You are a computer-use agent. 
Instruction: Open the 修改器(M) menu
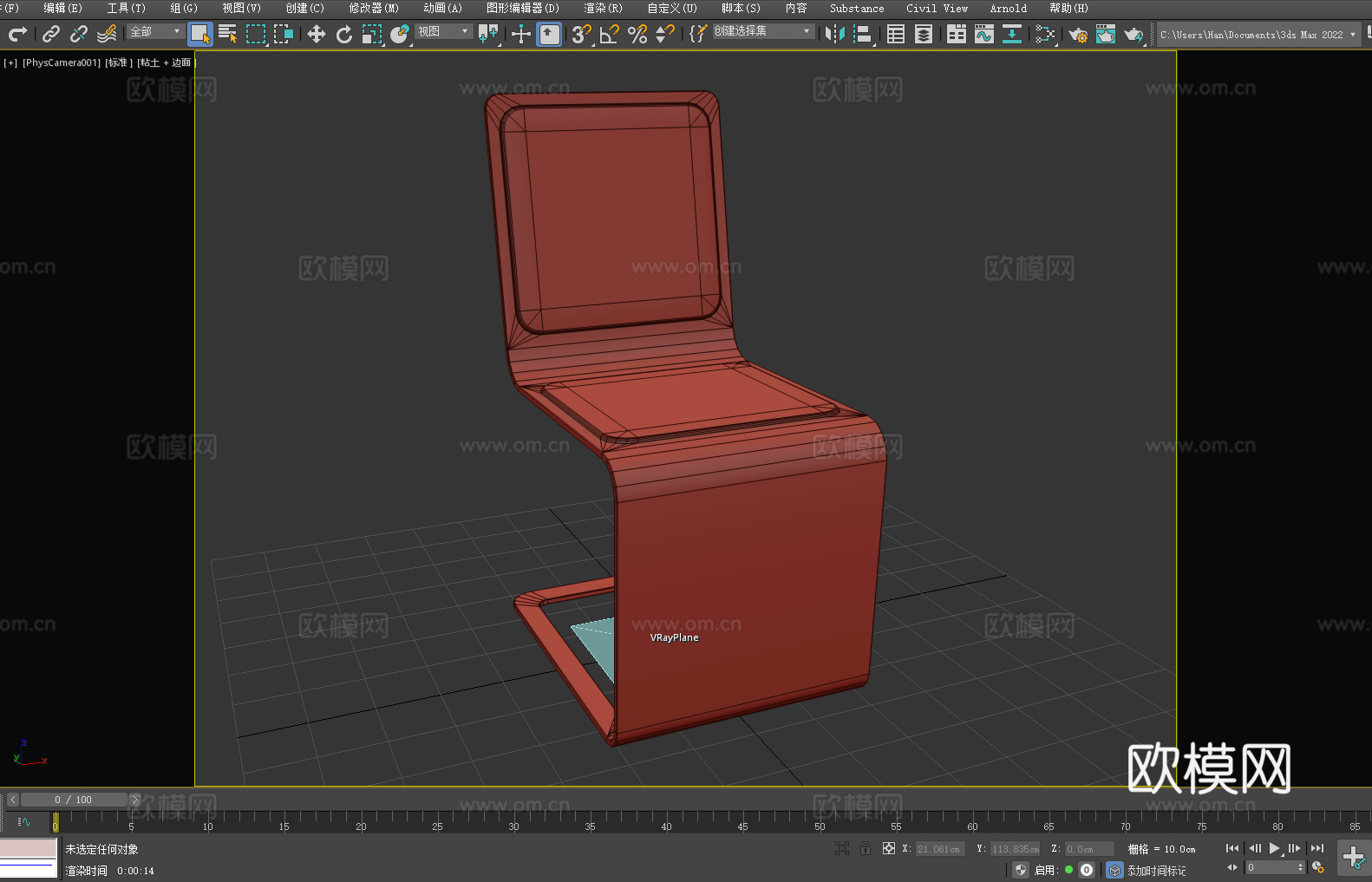374,8
